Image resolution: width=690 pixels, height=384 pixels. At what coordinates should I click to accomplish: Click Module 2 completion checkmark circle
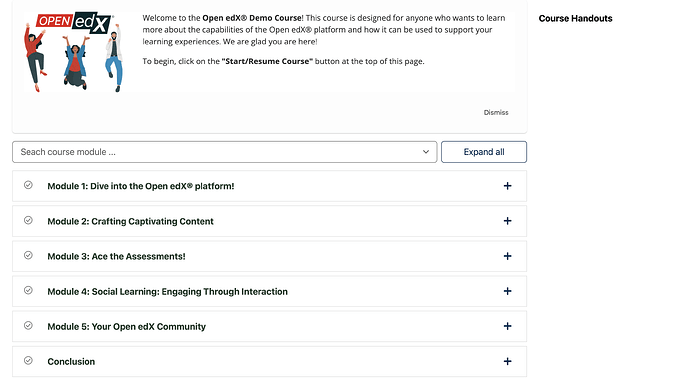coord(28,220)
